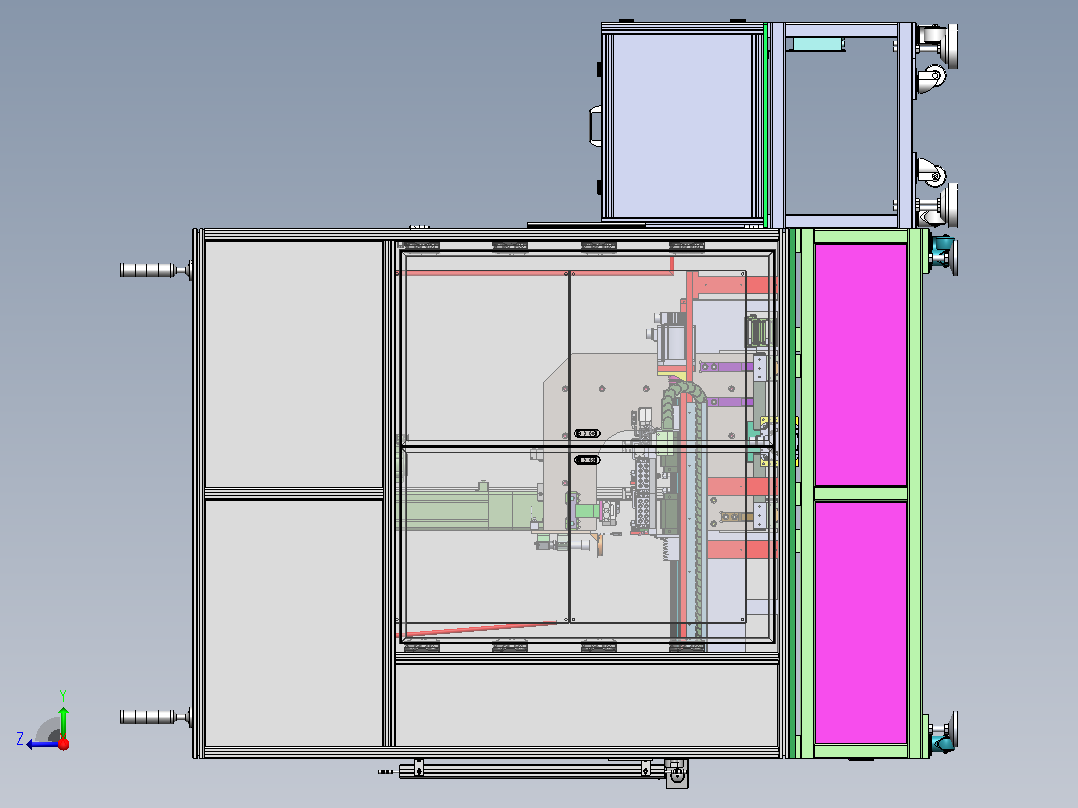Select the latch at the bottom rail's right end
The height and width of the screenshot is (808, 1078).
click(676, 774)
